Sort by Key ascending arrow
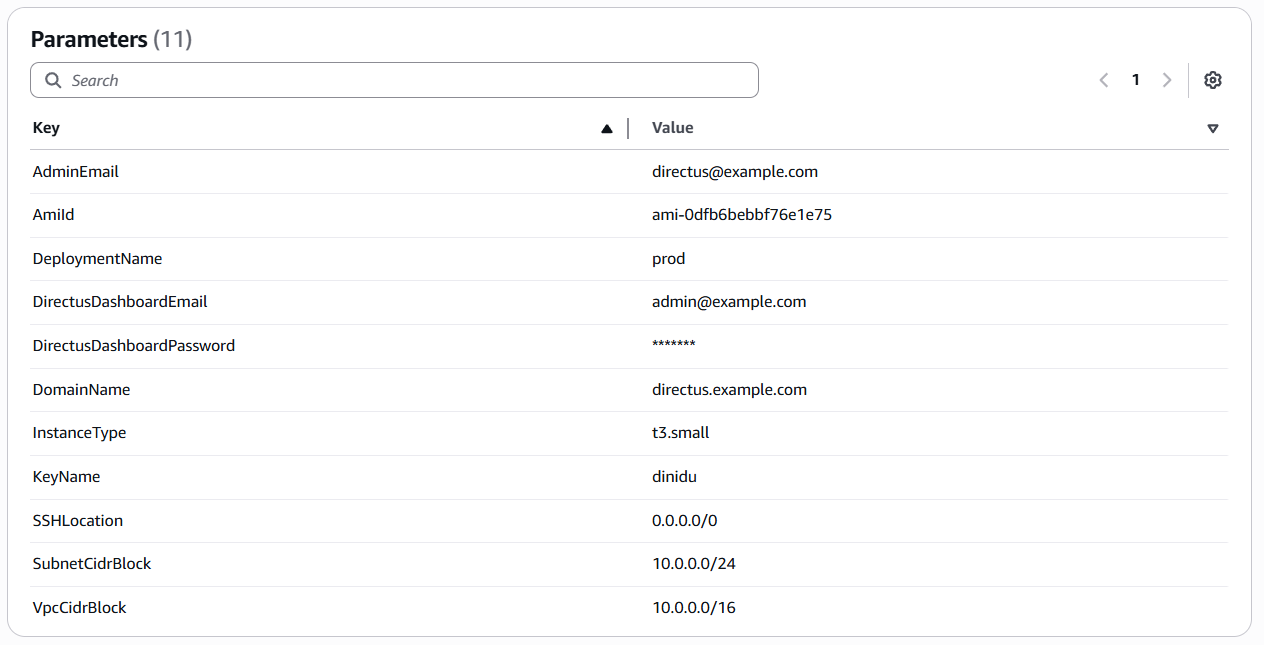This screenshot has width=1264, height=645. click(606, 128)
